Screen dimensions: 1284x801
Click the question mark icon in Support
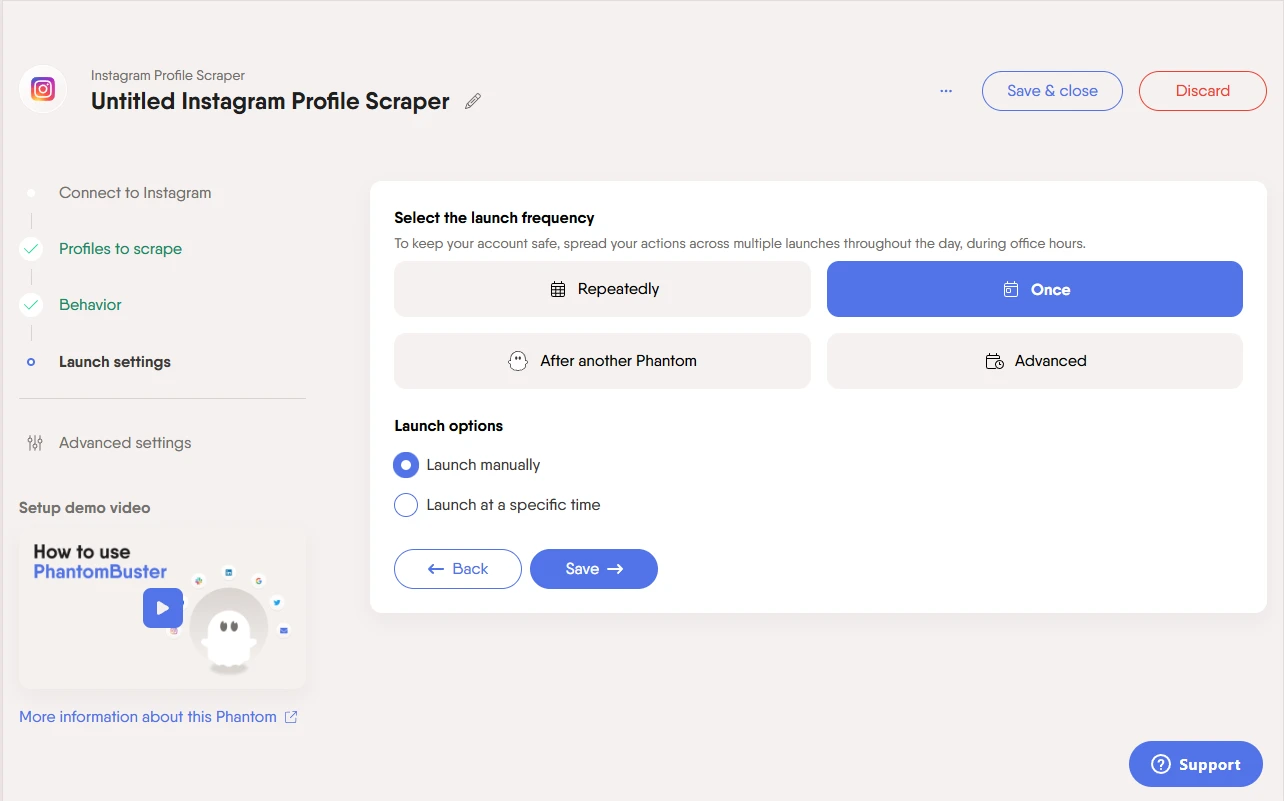(1161, 765)
